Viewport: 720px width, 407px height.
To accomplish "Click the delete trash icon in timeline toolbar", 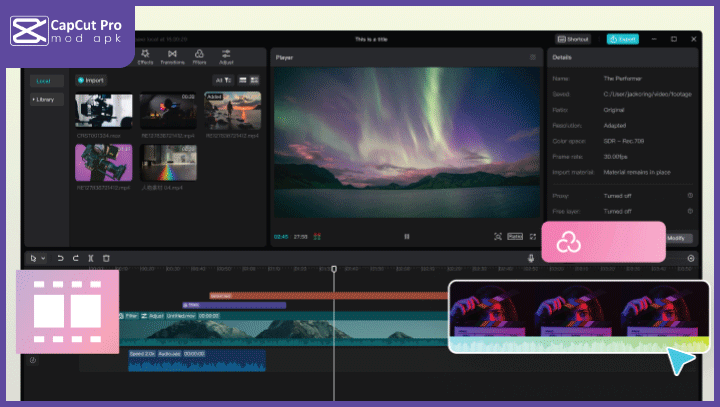I will coord(106,258).
